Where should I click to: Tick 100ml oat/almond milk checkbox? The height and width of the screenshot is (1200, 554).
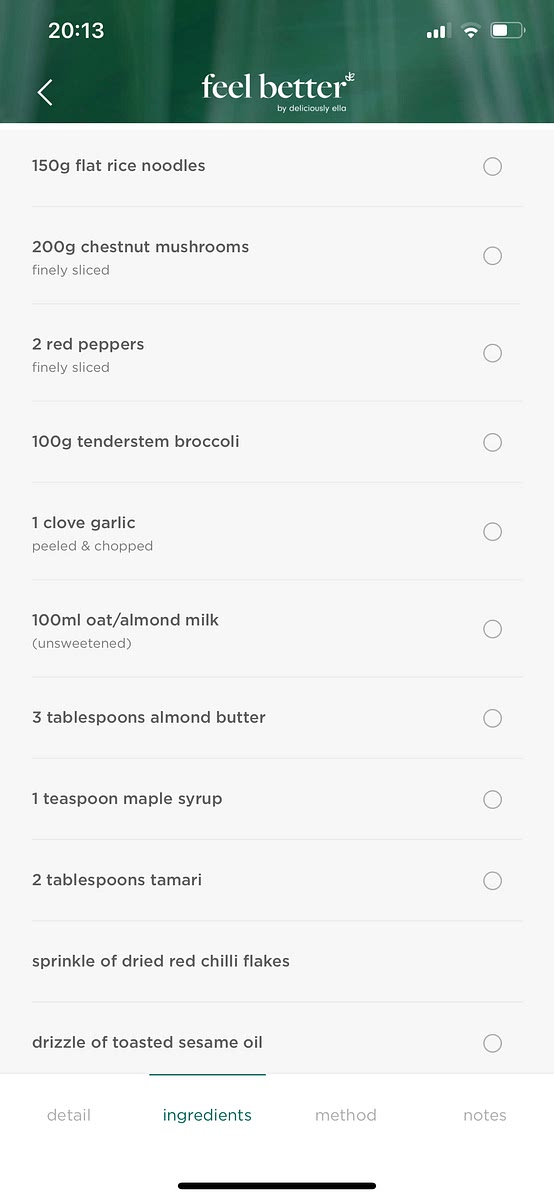pyautogui.click(x=492, y=629)
